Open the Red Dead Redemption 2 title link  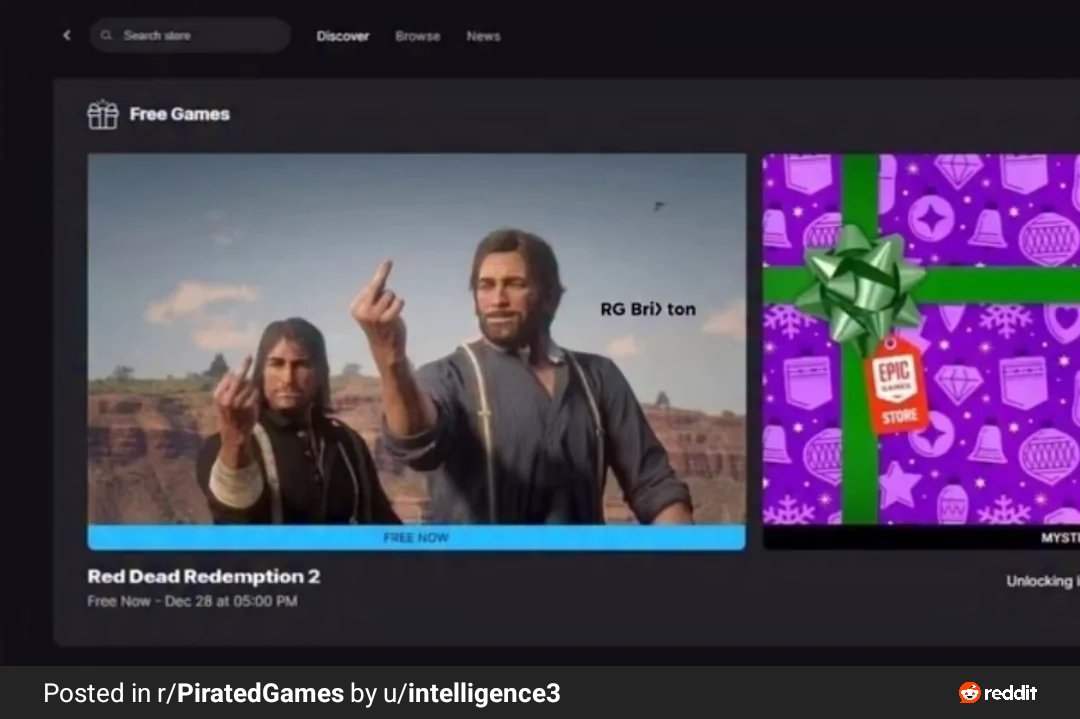[x=204, y=576]
